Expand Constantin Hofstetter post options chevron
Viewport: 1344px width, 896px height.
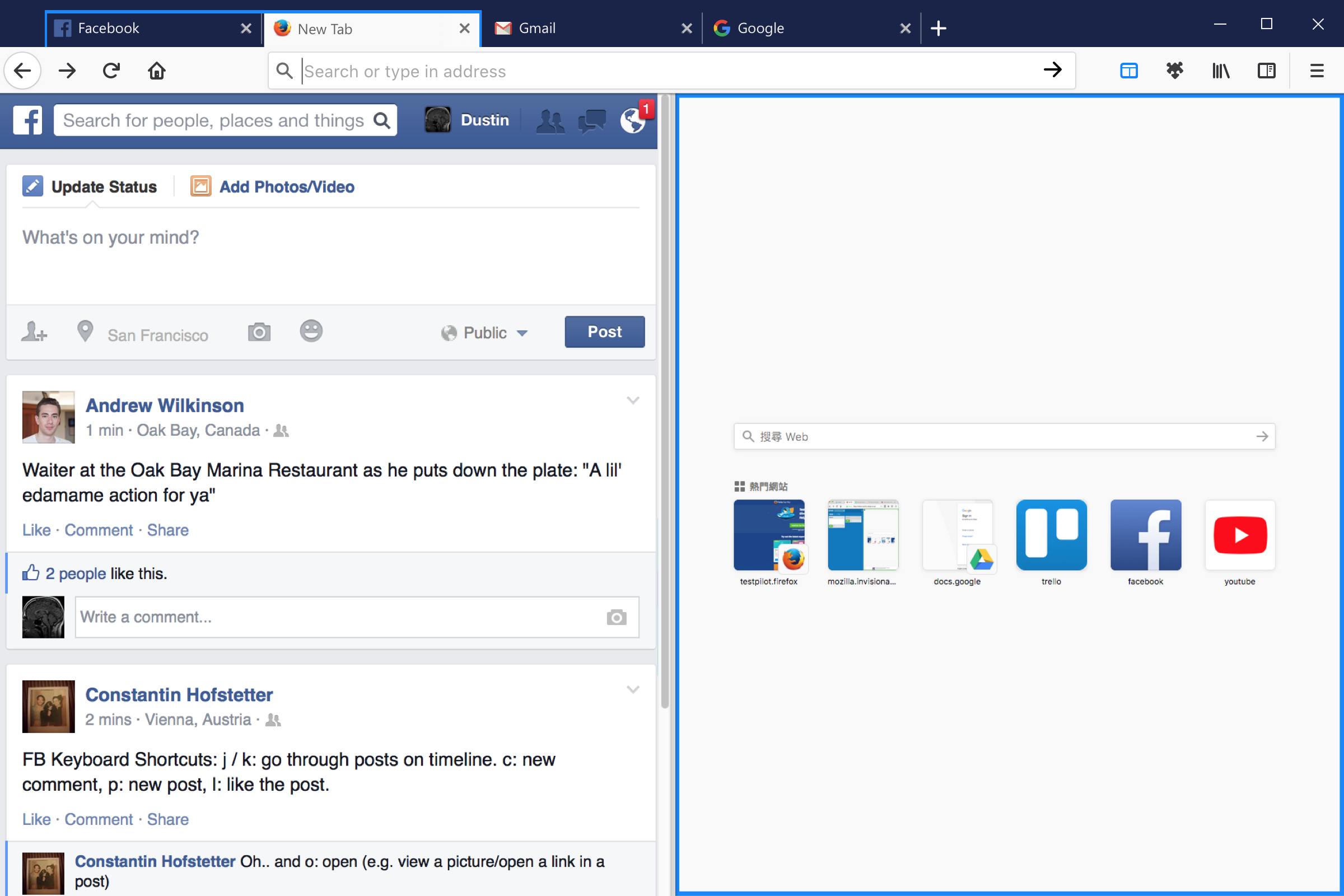(x=633, y=690)
